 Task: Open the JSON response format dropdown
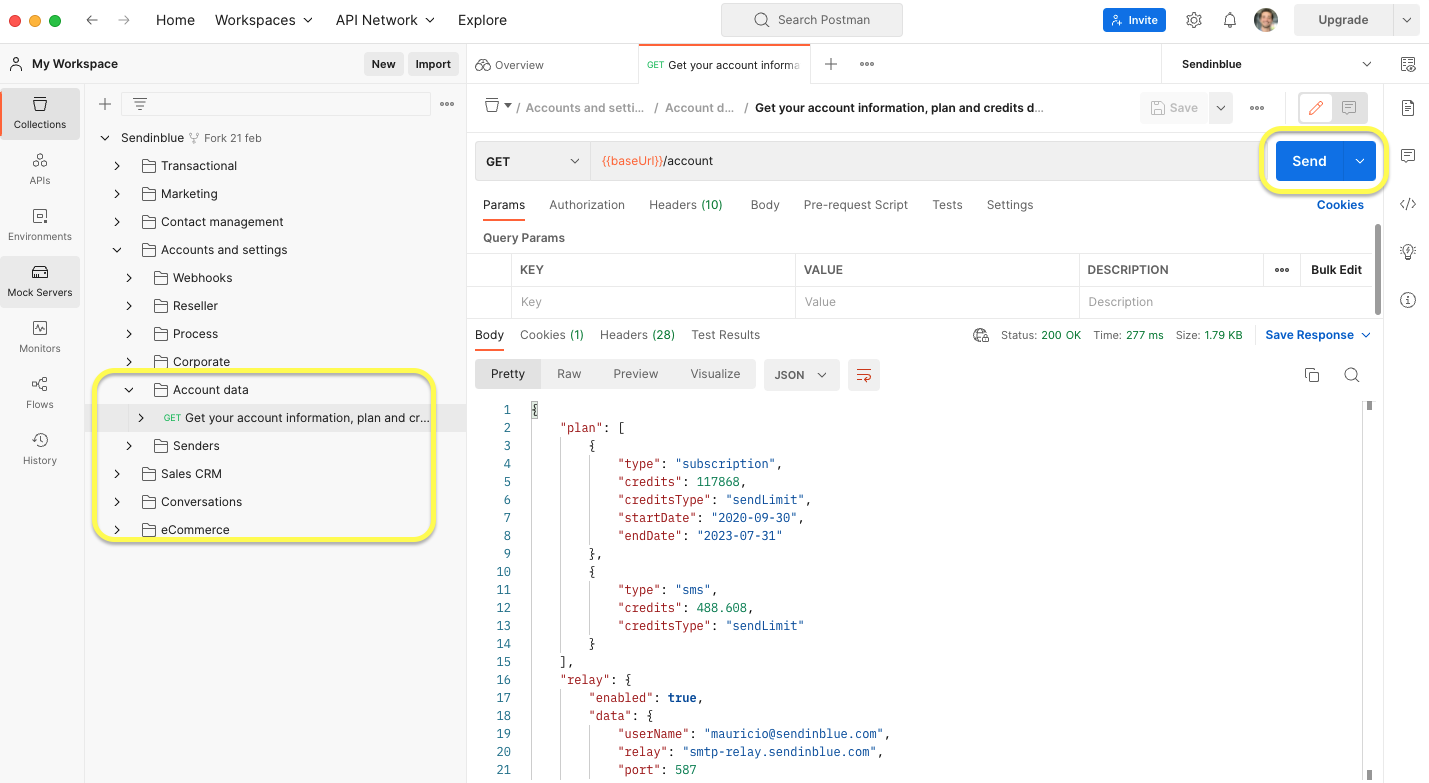(x=800, y=374)
